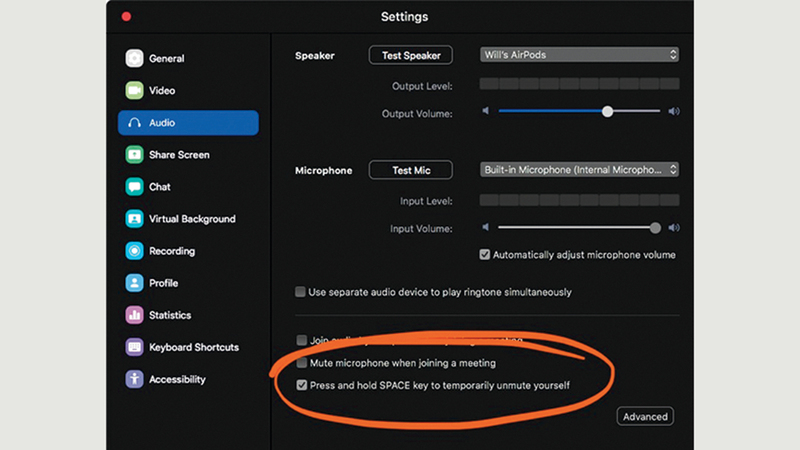Click the General settings gear icon
800x450 pixels.
(134, 58)
